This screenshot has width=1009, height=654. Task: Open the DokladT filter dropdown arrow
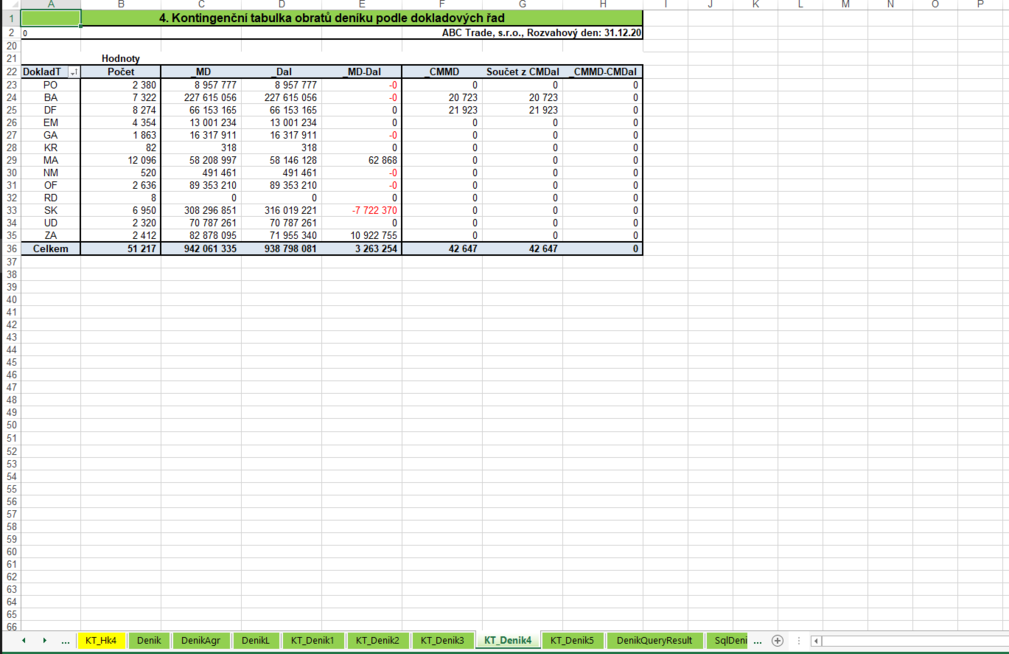74,72
